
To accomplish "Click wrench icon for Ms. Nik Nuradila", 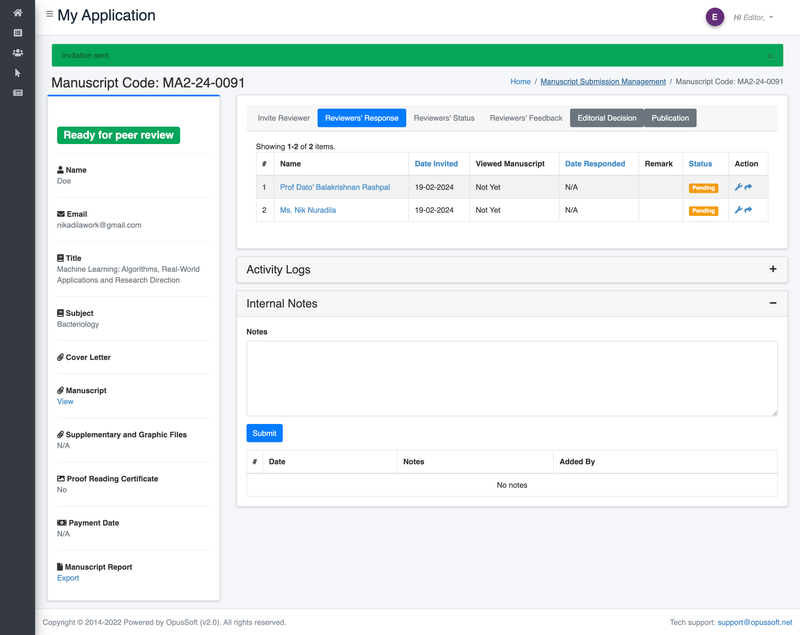I will (738, 210).
